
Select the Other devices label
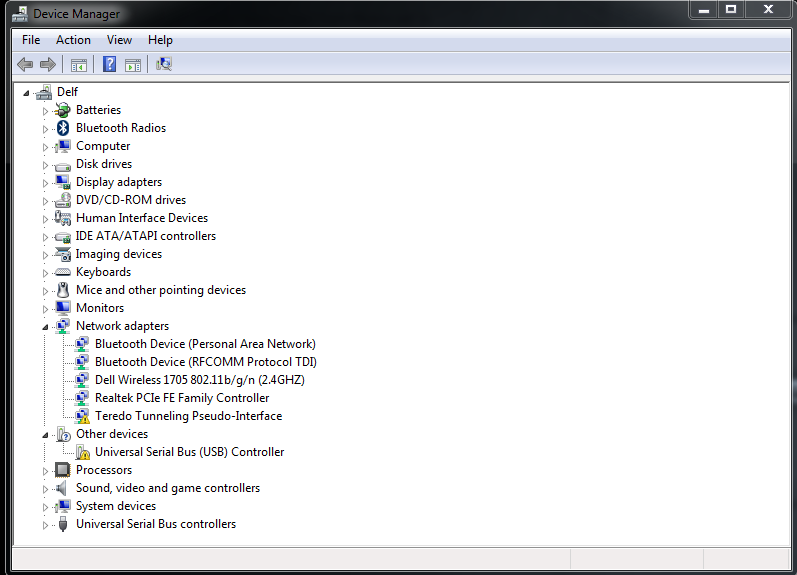112,434
